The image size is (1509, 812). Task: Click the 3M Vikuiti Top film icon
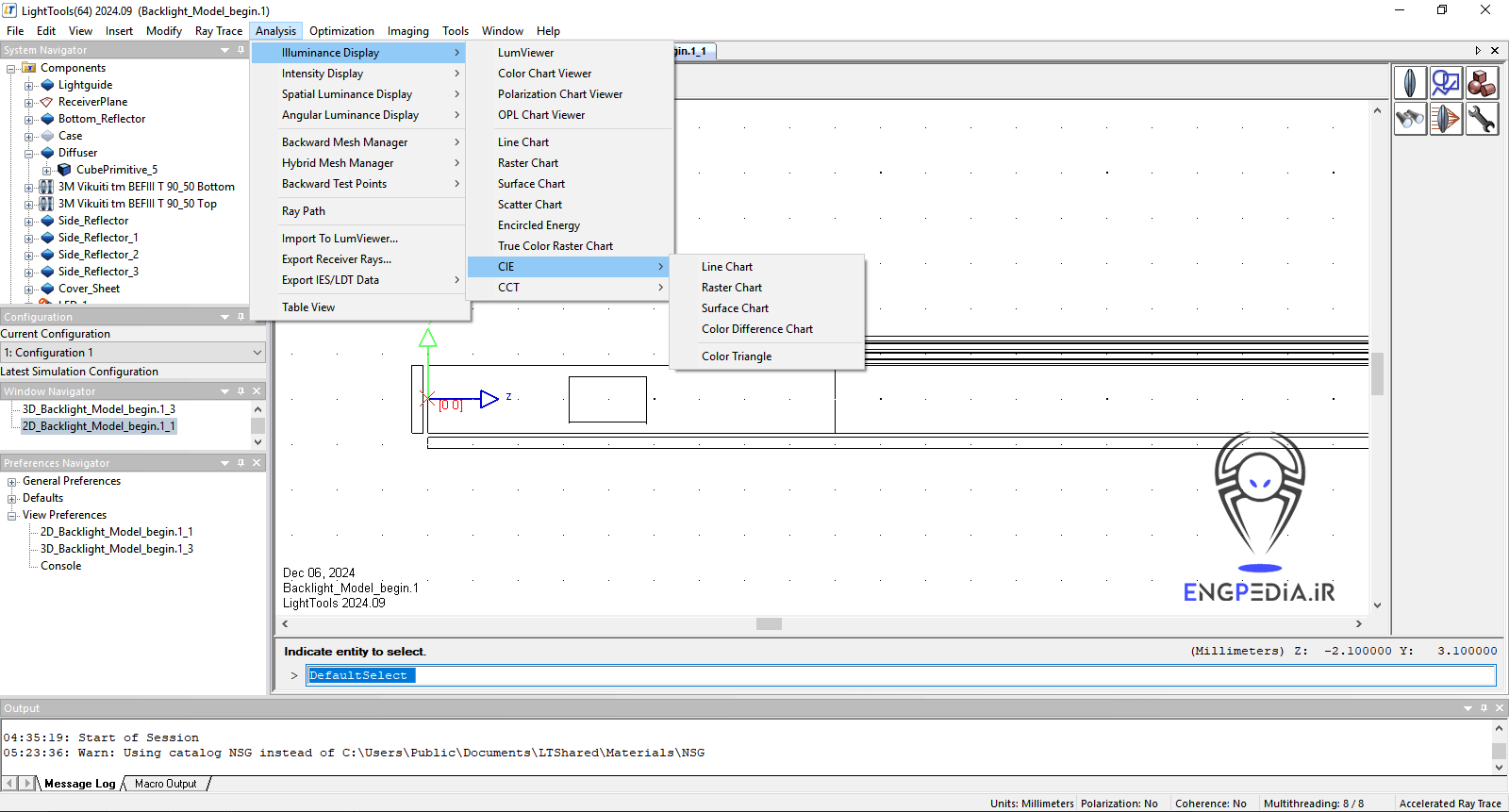tap(47, 204)
